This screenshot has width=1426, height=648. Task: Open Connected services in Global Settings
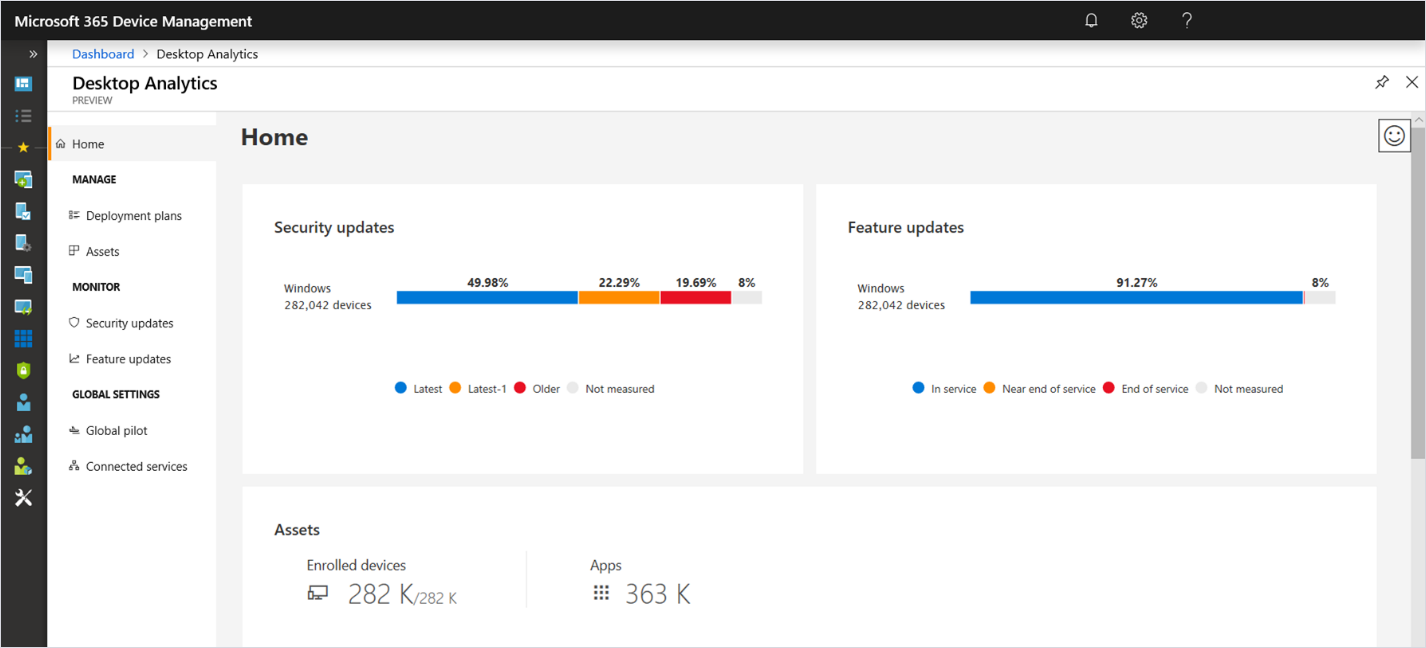point(136,466)
